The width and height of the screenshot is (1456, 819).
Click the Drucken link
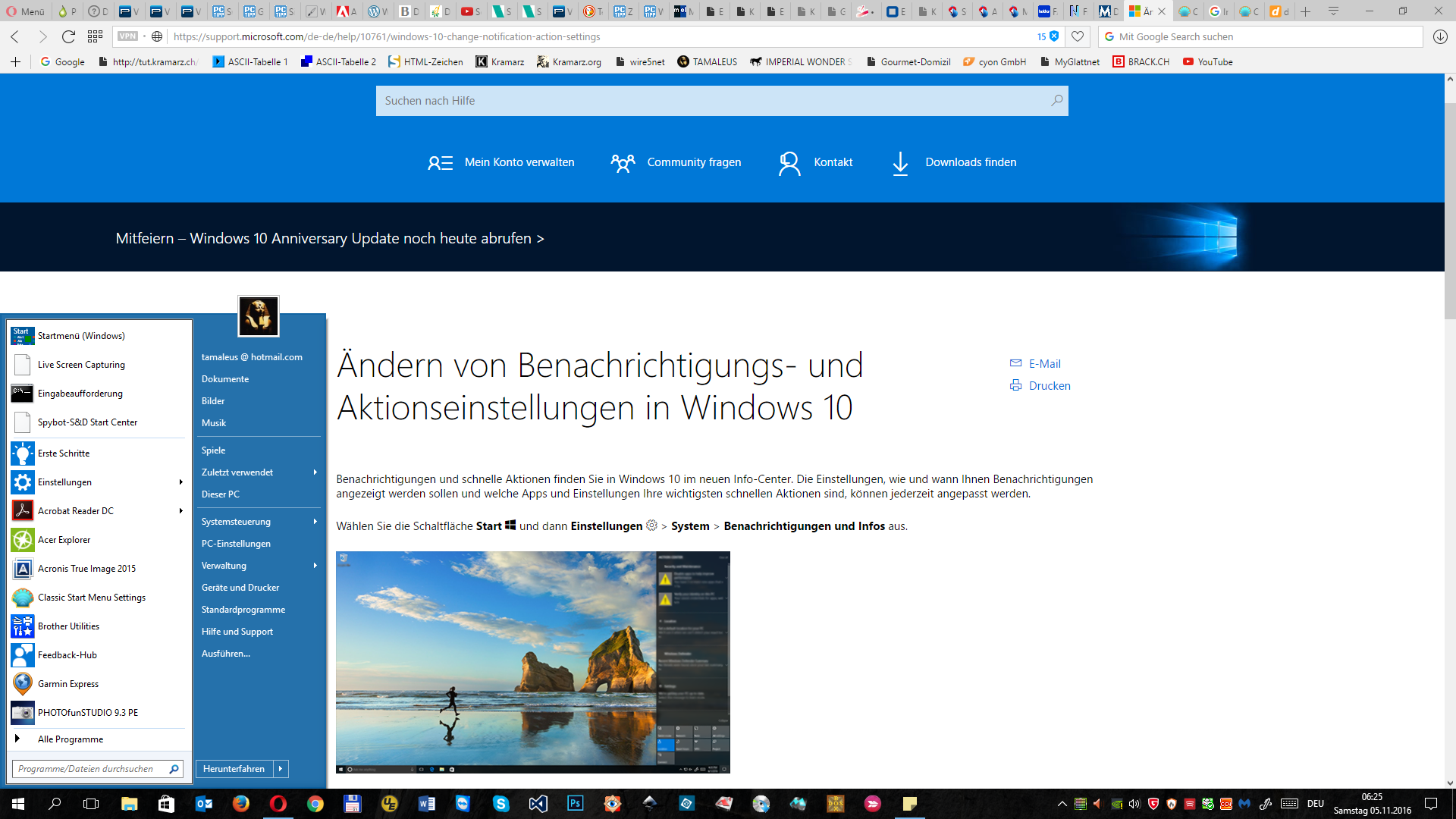coord(1050,386)
